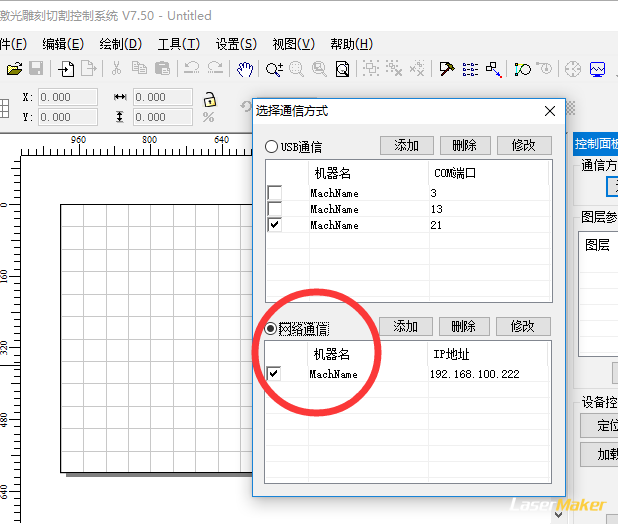Click the zoom-to-page magnifier icon
618x524 pixels.
click(x=342, y=69)
